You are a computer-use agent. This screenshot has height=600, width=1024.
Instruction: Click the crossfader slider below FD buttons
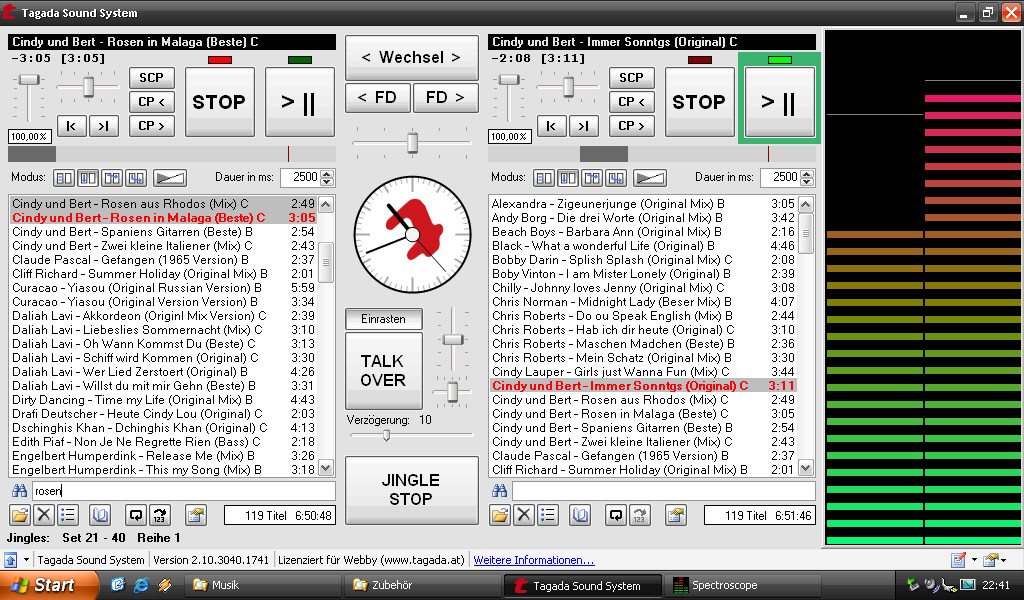point(411,143)
